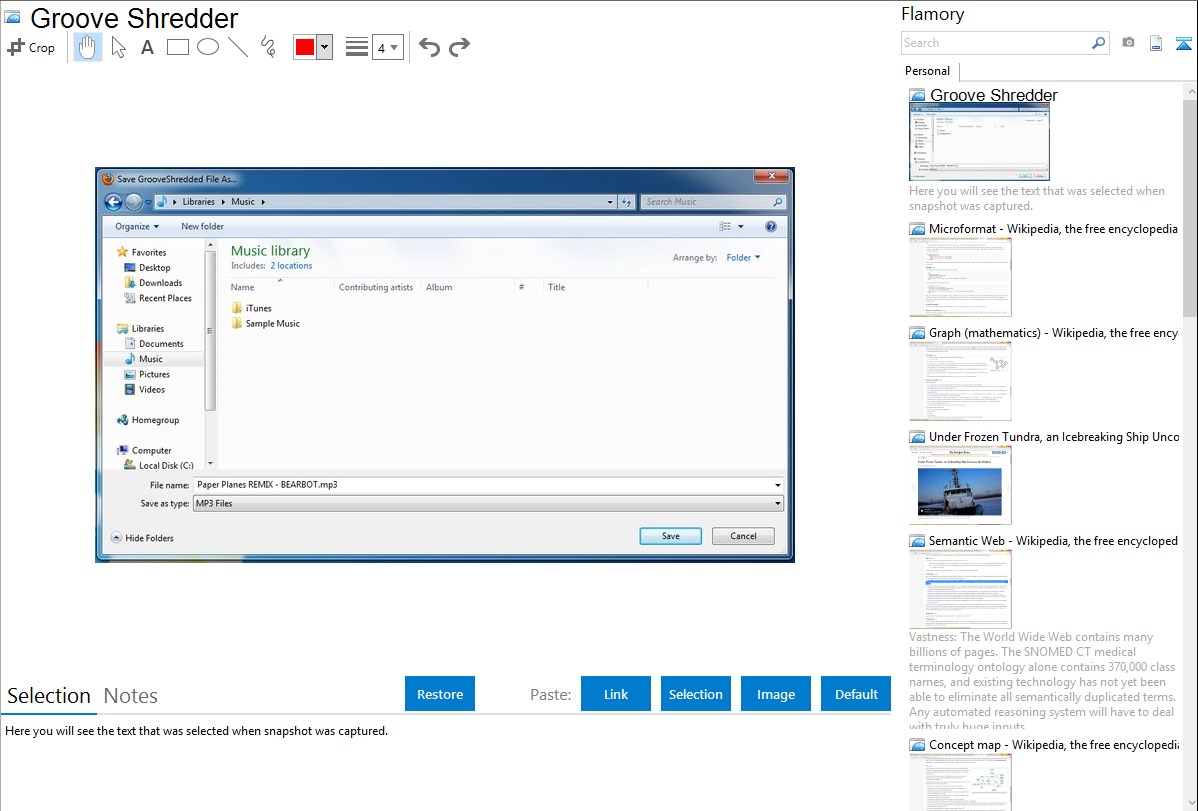The width and height of the screenshot is (1198, 811).
Task: Click the red color swatch
Action: point(305,47)
